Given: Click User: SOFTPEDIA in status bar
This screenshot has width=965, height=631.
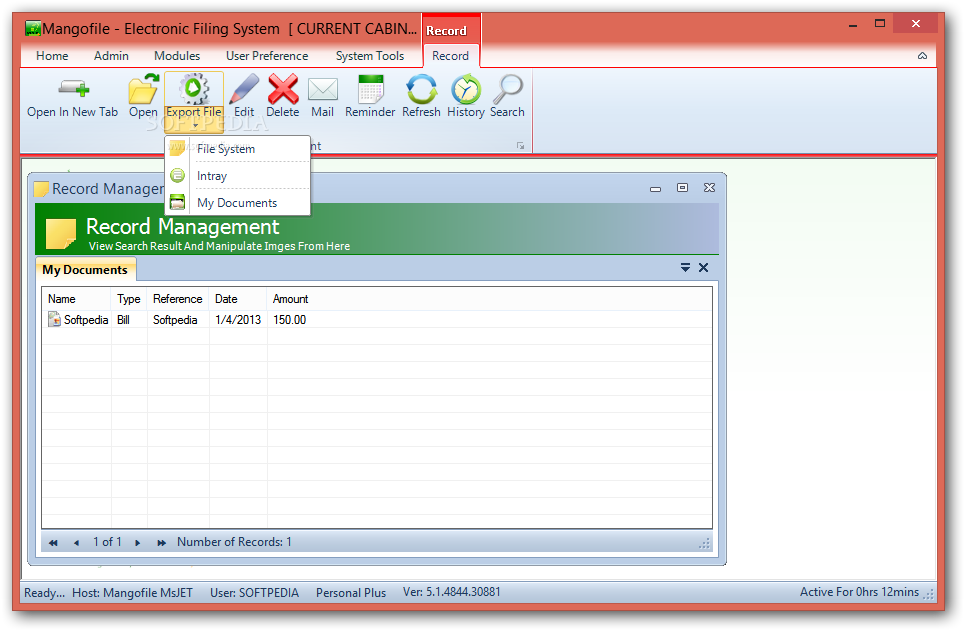Looking at the screenshot, I should pos(255,593).
